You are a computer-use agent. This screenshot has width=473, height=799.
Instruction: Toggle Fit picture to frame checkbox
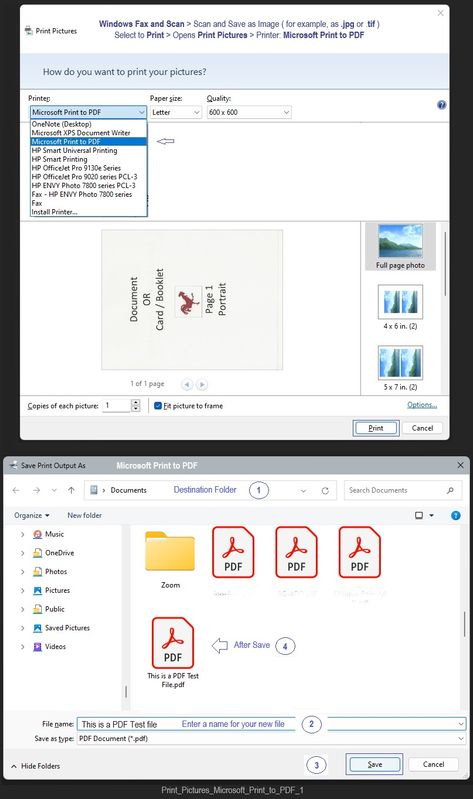tap(158, 406)
